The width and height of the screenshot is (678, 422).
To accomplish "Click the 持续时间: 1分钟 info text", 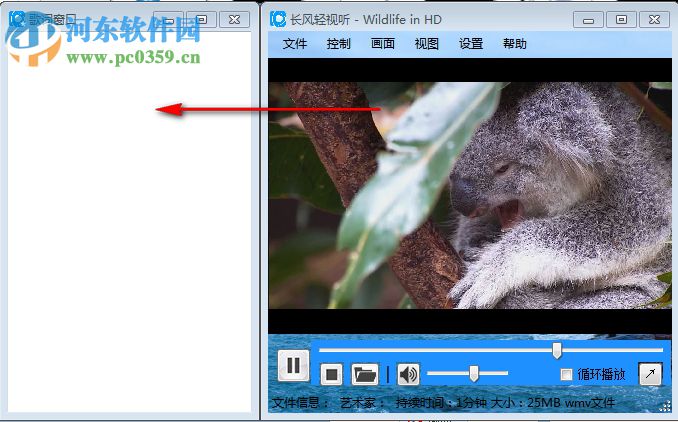I will [441, 403].
